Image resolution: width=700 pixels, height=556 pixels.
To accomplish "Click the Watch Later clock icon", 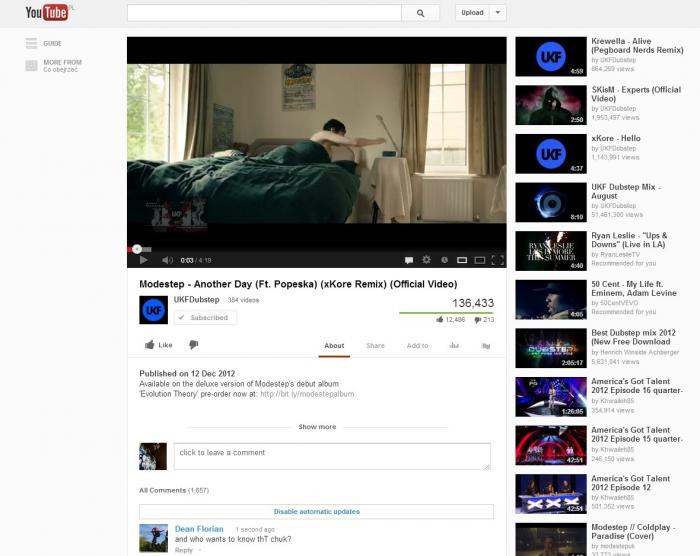I will (444, 260).
